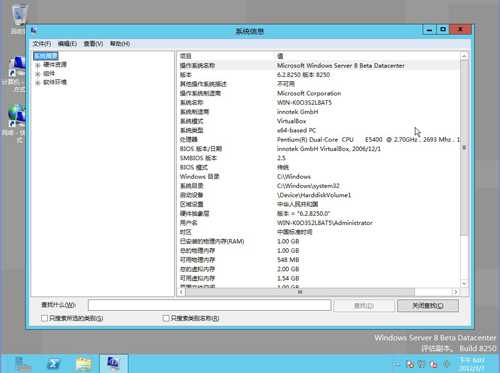The width and height of the screenshot is (500, 373).
Task: Select the \Device\HarddiskVolume1 value
Action: click(x=314, y=195)
